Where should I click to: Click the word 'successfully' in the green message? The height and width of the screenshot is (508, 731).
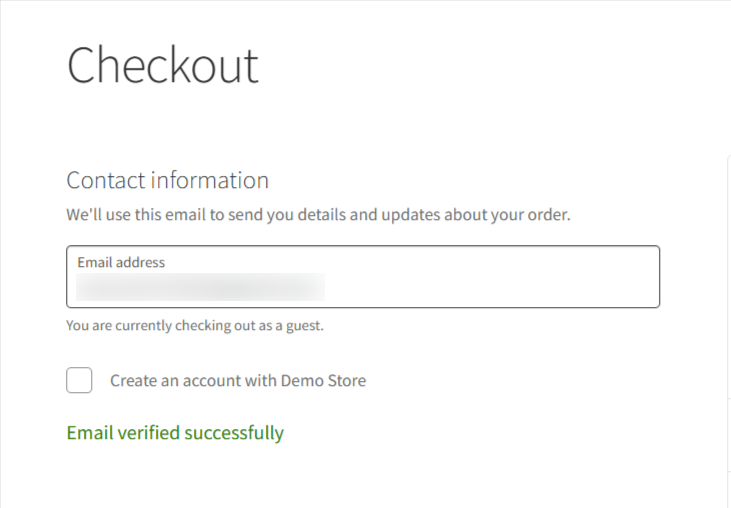coord(234,433)
